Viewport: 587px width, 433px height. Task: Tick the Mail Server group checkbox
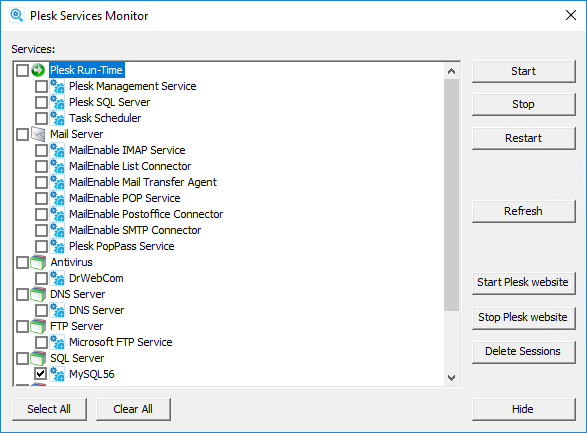click(22, 134)
